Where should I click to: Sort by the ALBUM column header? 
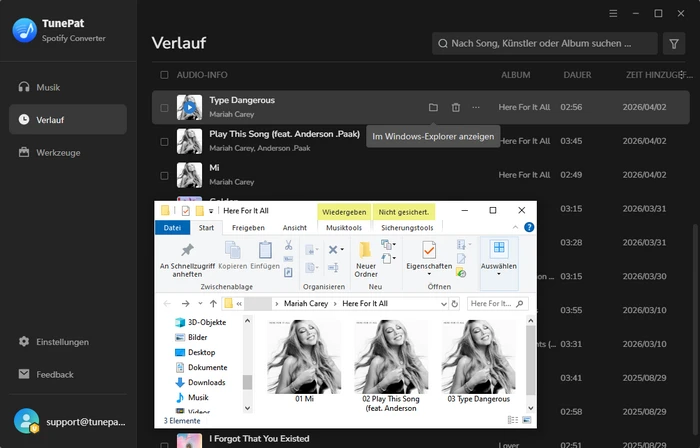(516, 75)
